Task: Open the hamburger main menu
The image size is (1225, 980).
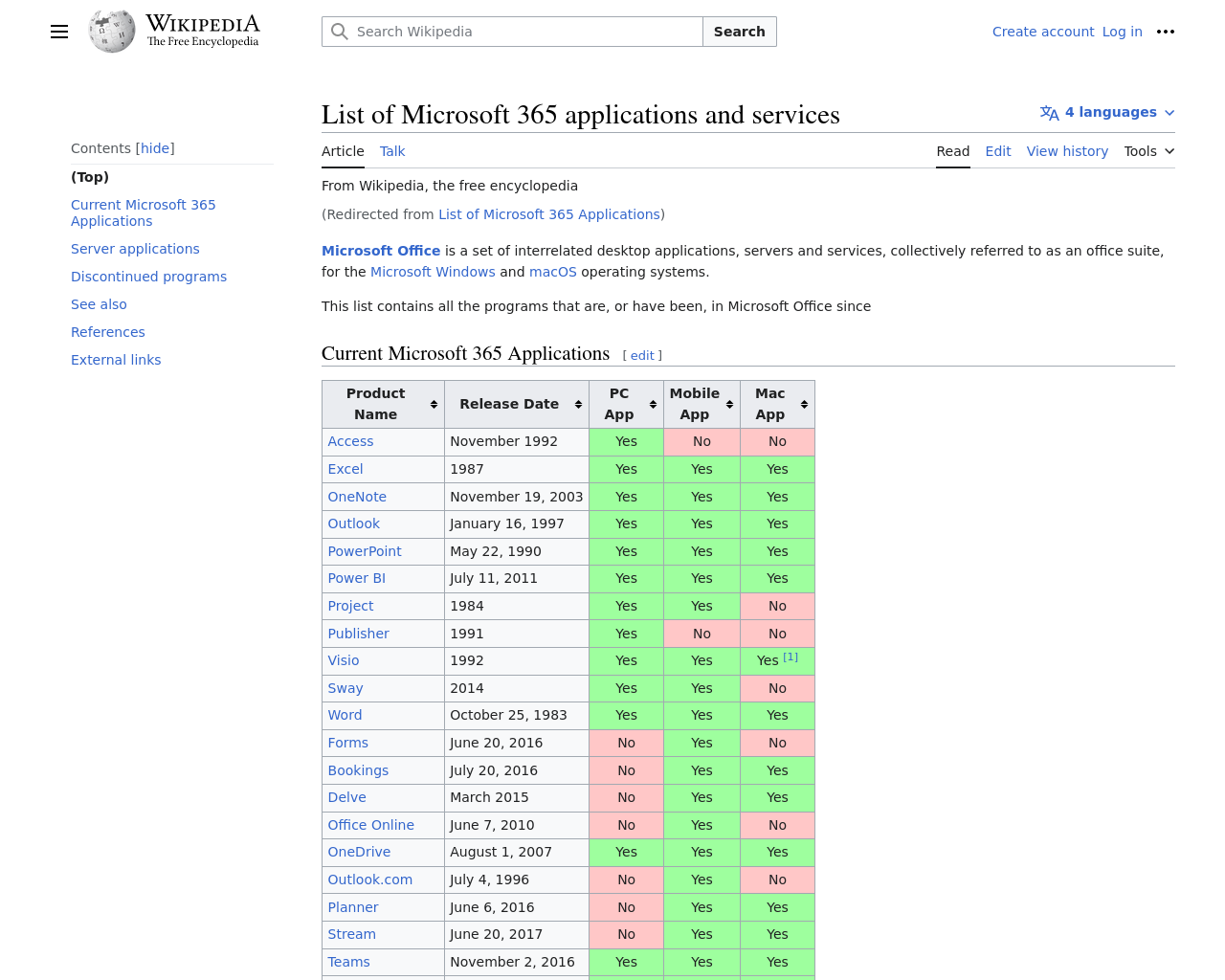Action: [x=59, y=32]
